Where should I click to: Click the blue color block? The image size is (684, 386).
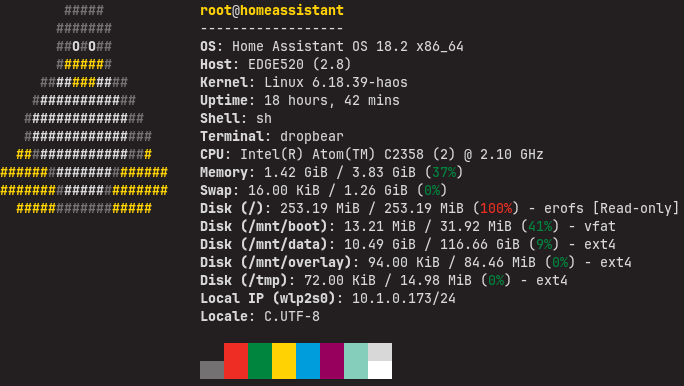pyautogui.click(x=308, y=361)
